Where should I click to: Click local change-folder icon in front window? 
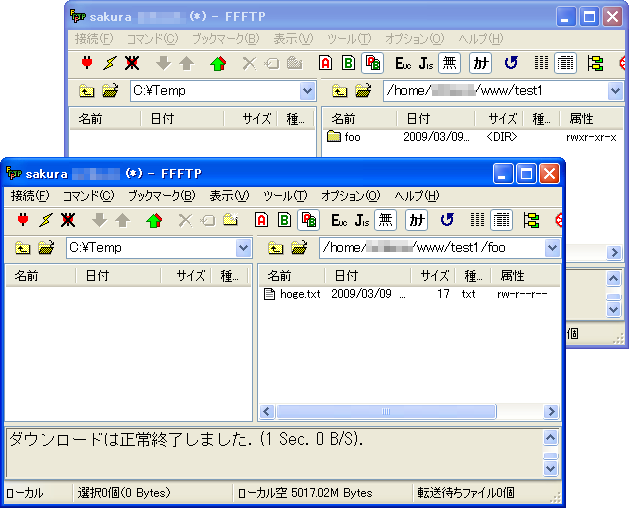pyautogui.click(x=46, y=248)
